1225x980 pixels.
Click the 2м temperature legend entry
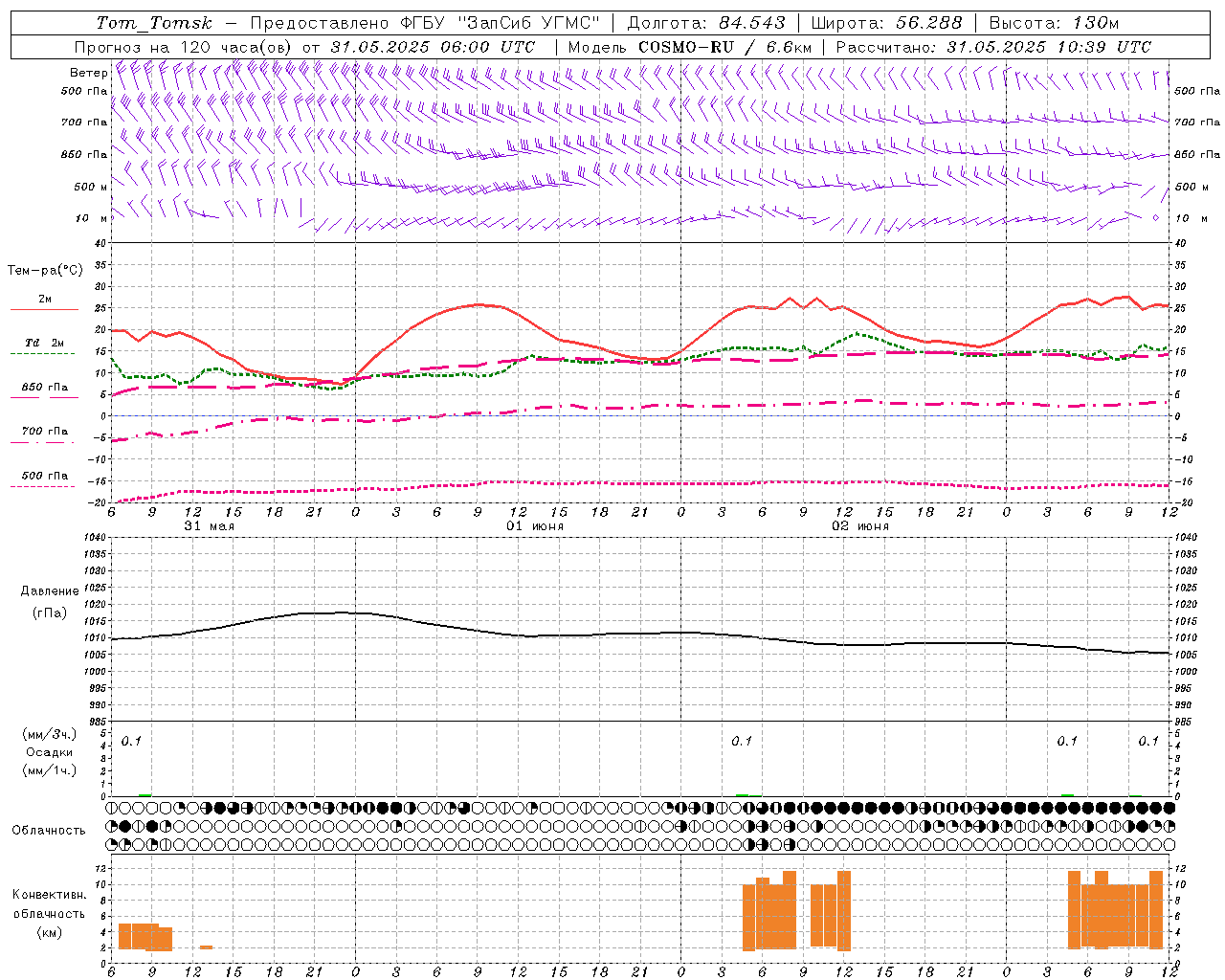[x=45, y=300]
